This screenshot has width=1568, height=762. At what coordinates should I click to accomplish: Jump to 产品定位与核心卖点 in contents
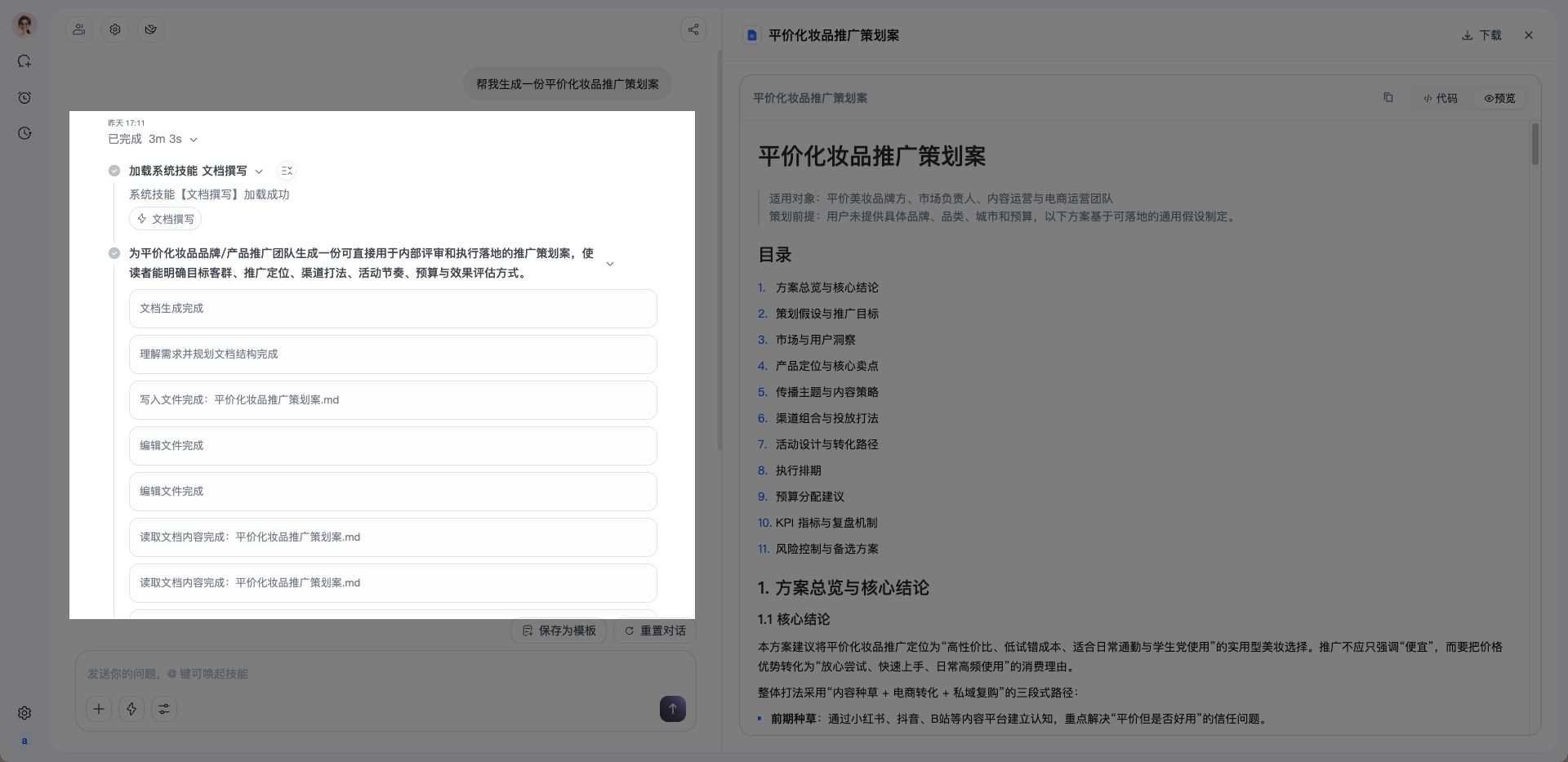[827, 366]
